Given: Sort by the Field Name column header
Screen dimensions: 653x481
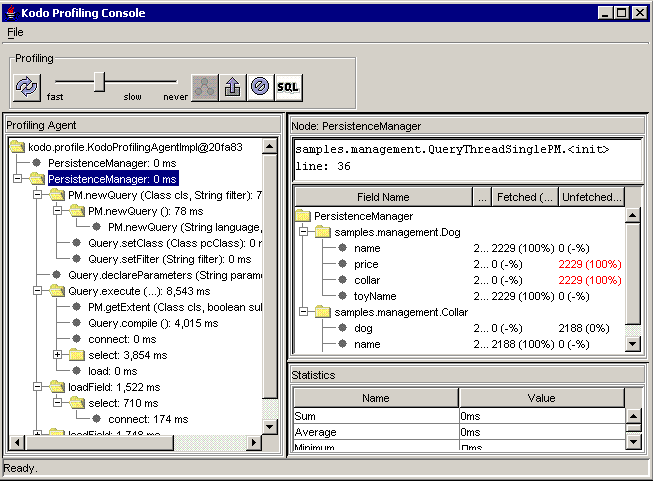Looking at the screenshot, I should pos(382,198).
